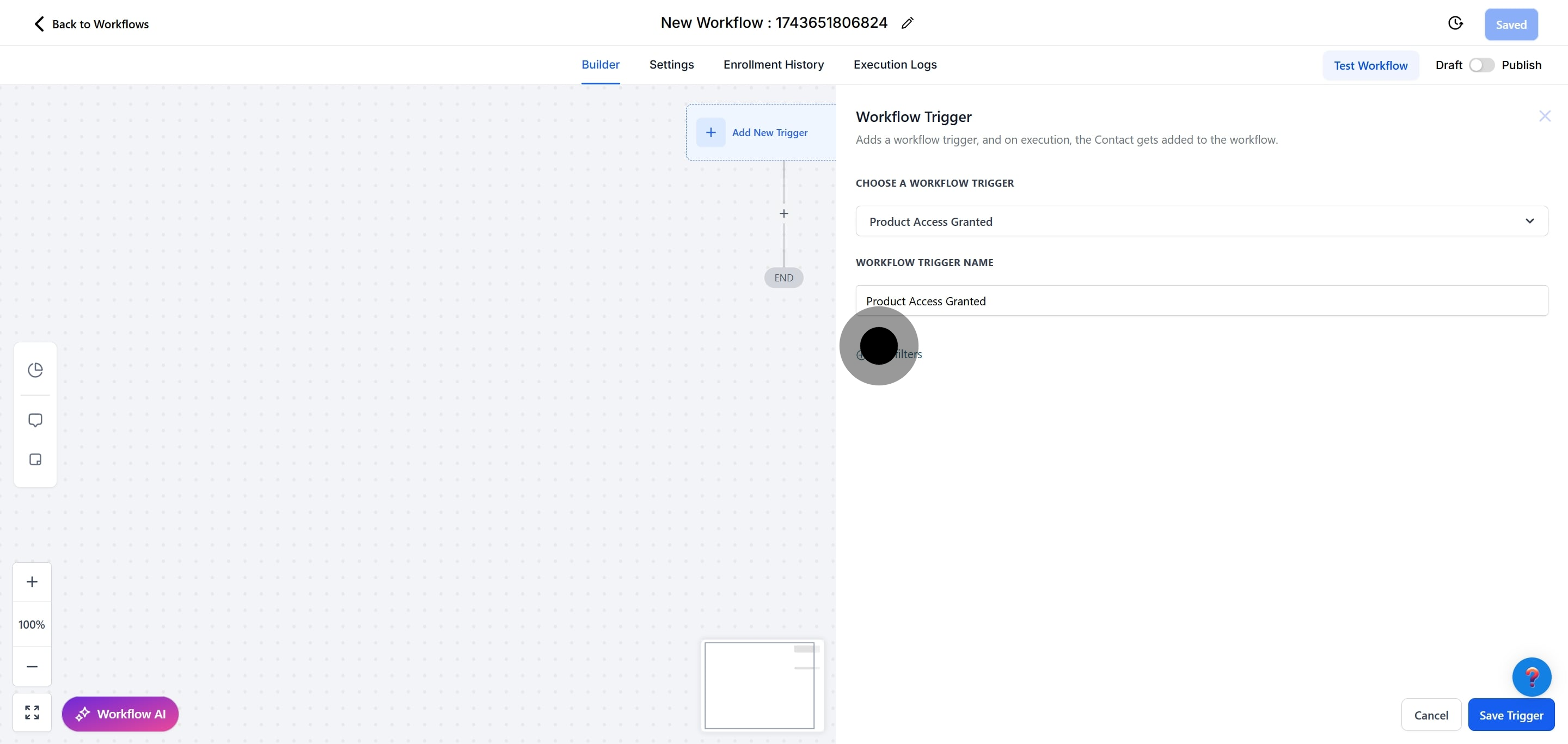Click the Add filters link

(889, 354)
